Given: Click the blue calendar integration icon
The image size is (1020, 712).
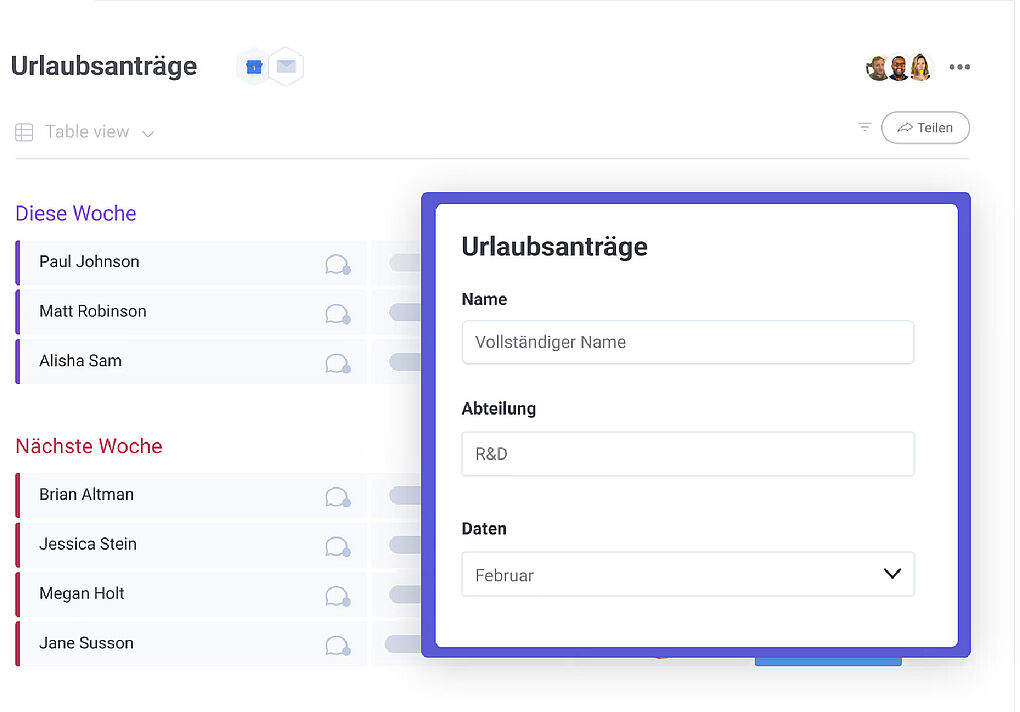Looking at the screenshot, I should (x=253, y=67).
